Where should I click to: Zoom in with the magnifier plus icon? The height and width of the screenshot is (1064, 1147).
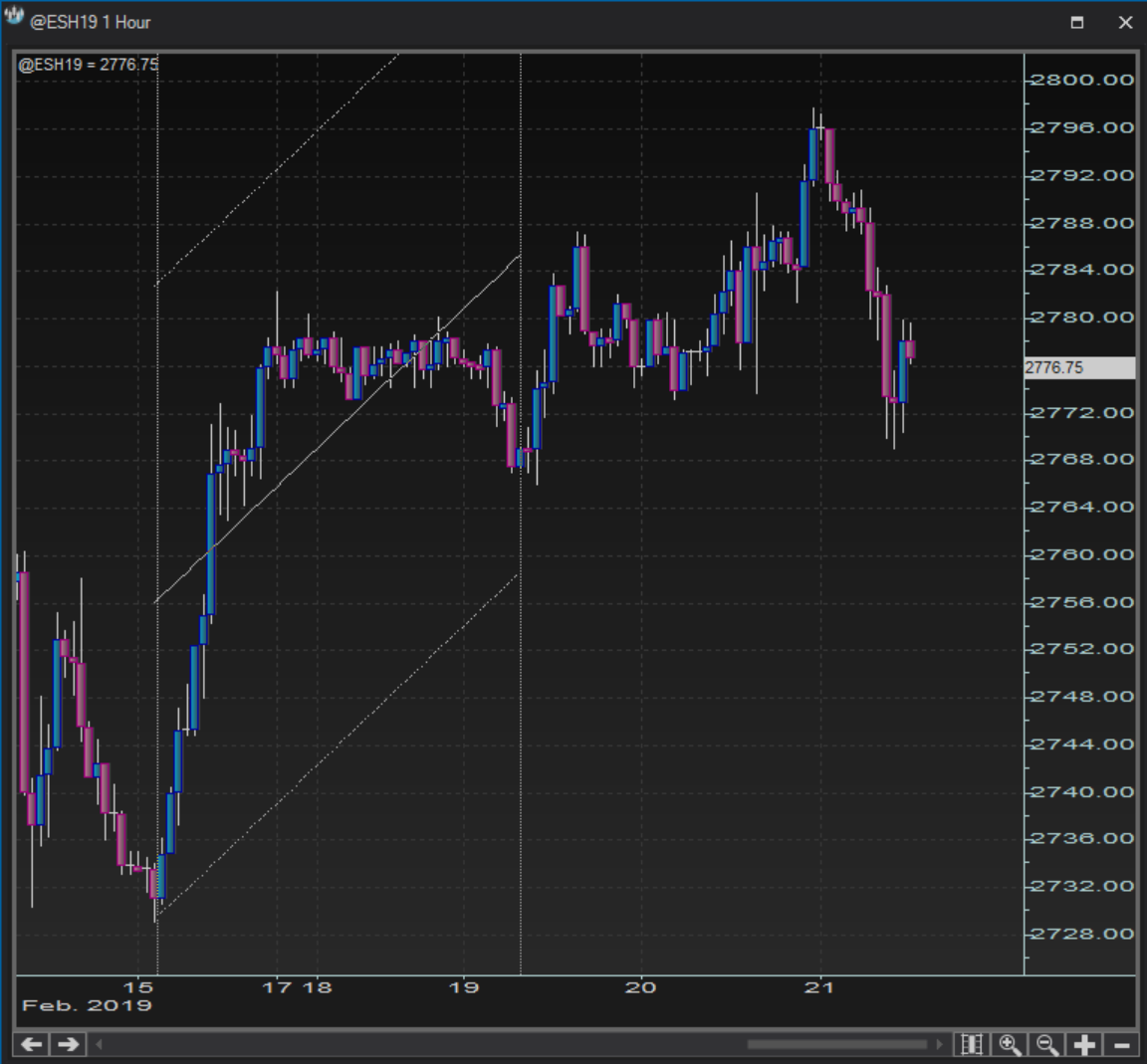pyautogui.click(x=1010, y=1044)
